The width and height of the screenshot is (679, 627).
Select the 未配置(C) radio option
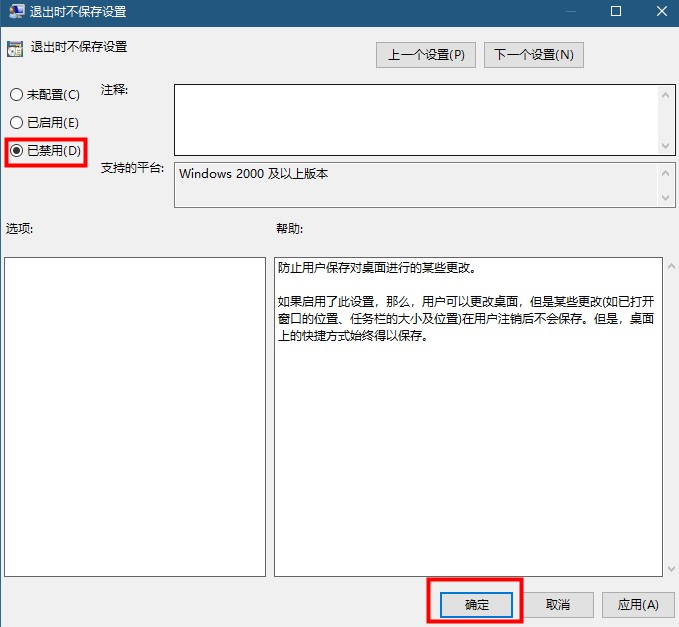click(16, 95)
